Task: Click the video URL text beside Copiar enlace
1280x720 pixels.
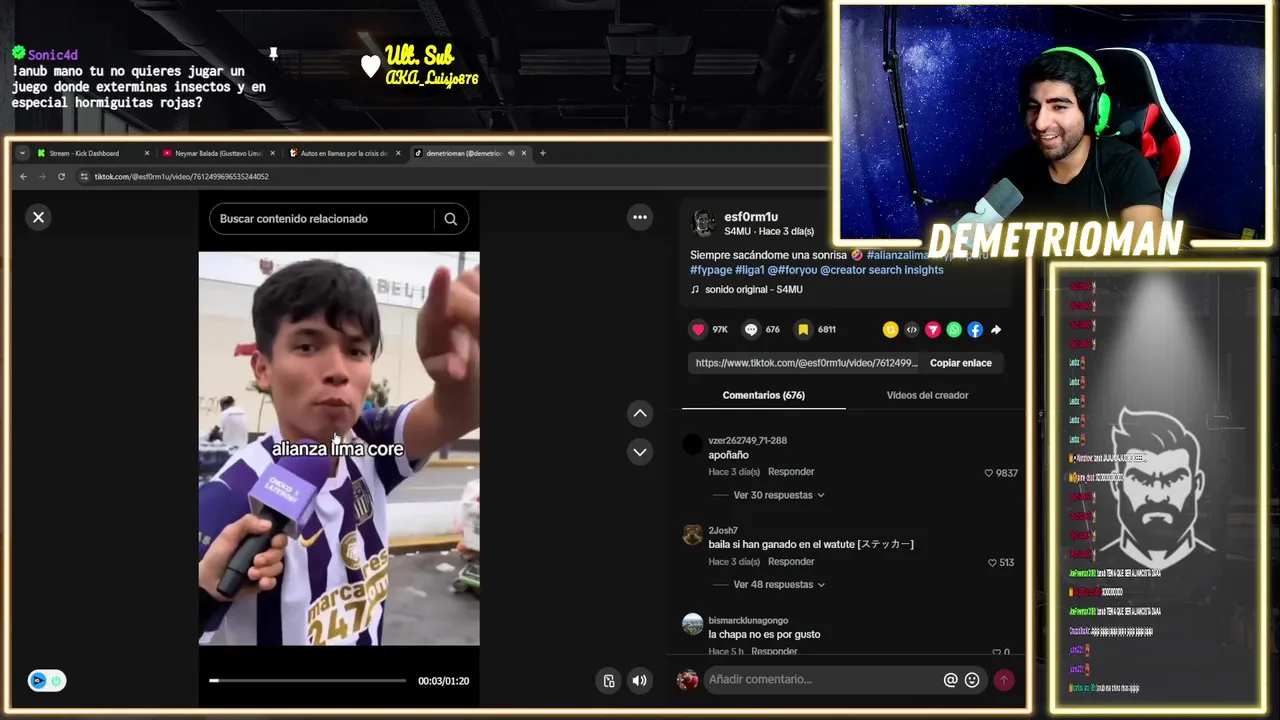Action: (x=806, y=363)
